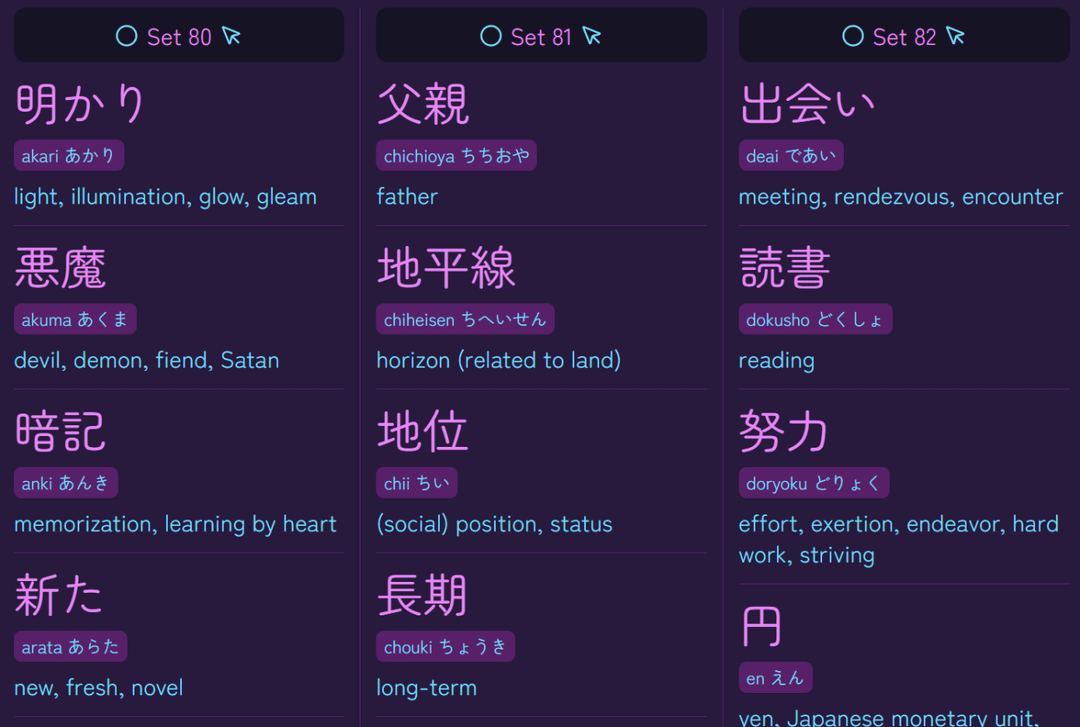Click the akuma あくま reading badge
Image resolution: width=1080 pixels, height=727 pixels.
[75, 319]
